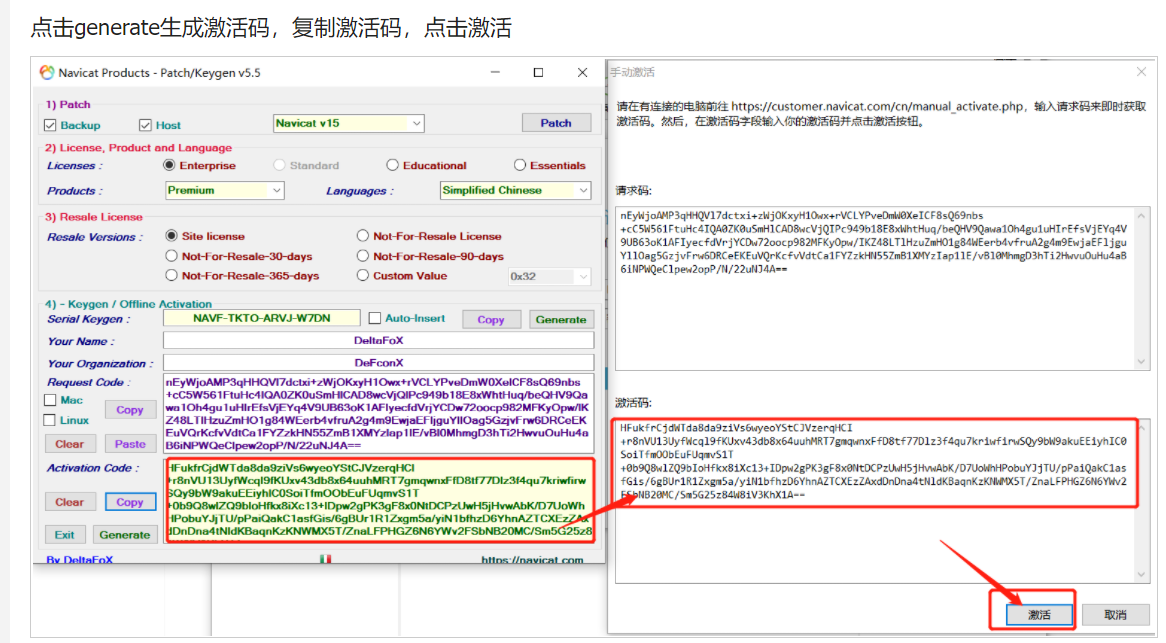Maximize the Patch/Keygen window
The image size is (1166, 643).
coord(538,72)
